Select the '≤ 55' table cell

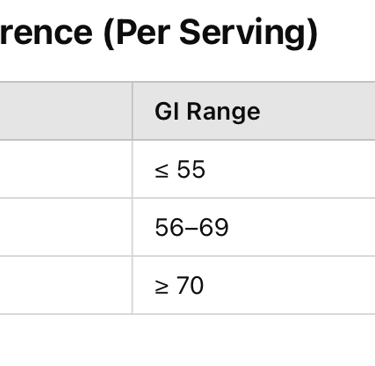click(x=254, y=169)
